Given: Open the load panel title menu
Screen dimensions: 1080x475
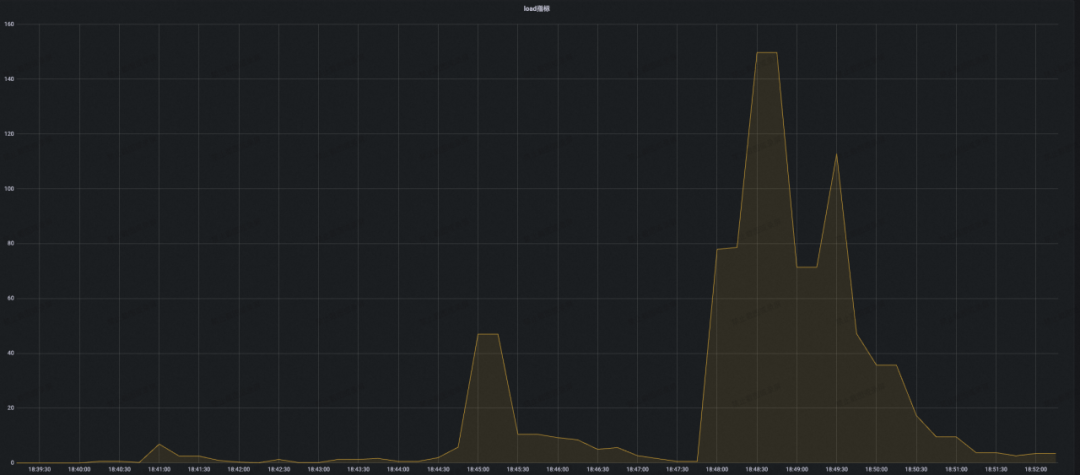Looking at the screenshot, I should pos(537,8).
